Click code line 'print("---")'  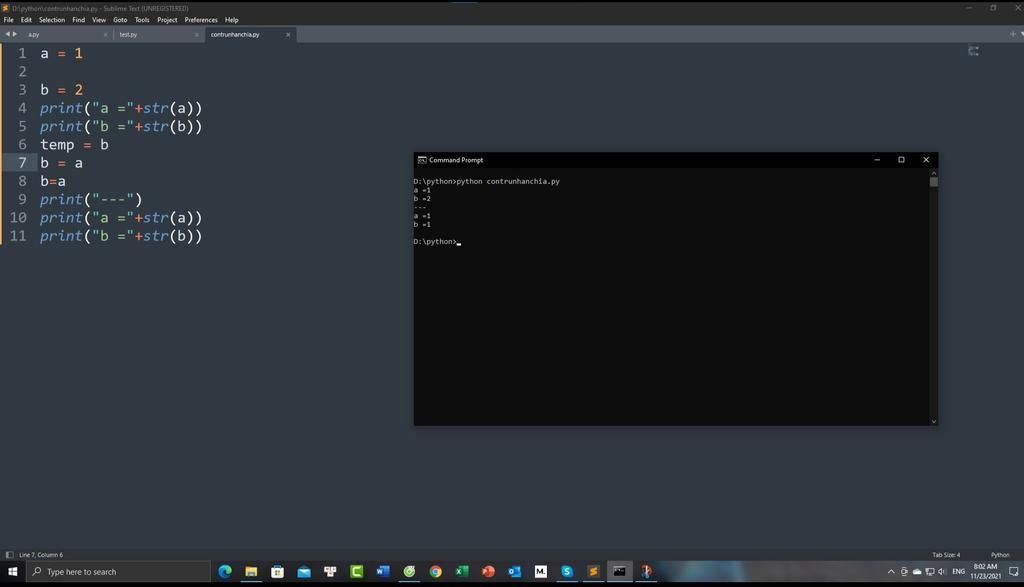pyautogui.click(x=91, y=199)
